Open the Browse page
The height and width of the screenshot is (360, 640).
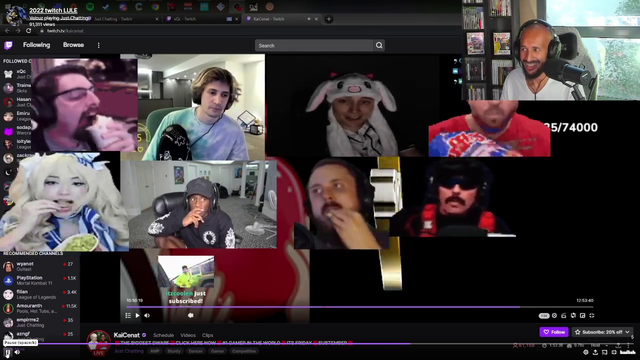[x=73, y=45]
